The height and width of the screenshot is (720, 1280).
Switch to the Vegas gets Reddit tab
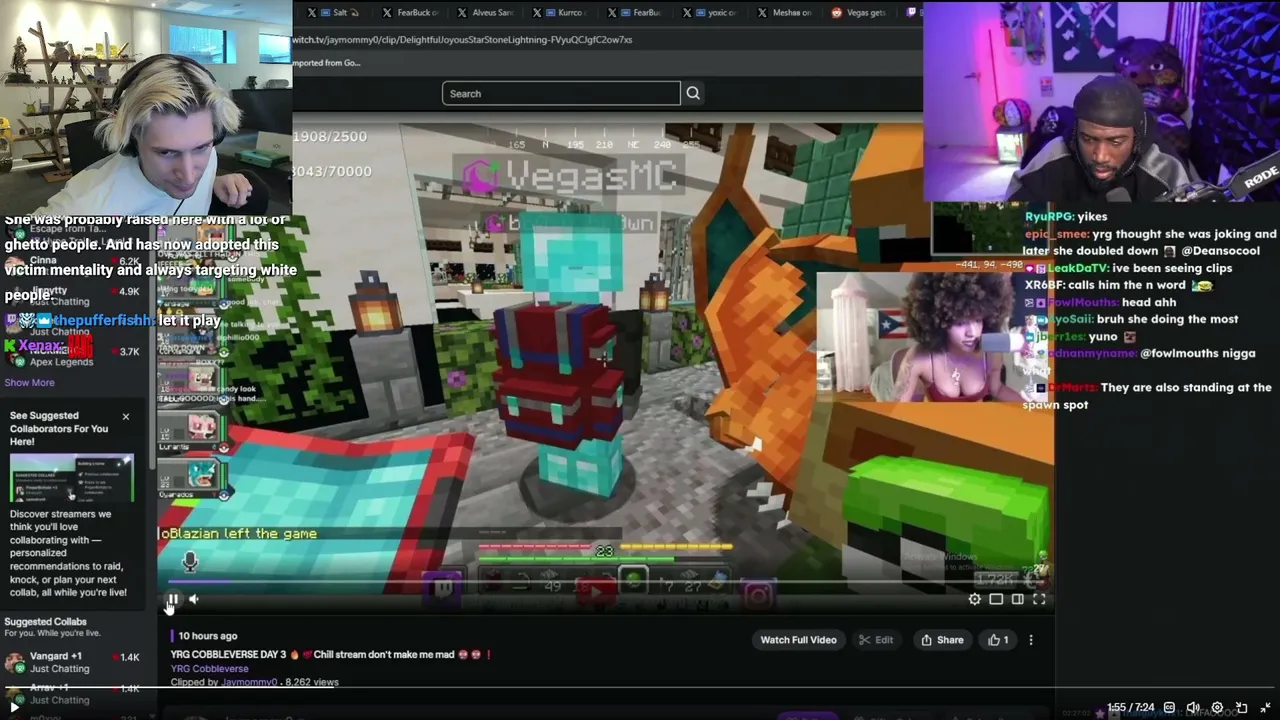[861, 13]
